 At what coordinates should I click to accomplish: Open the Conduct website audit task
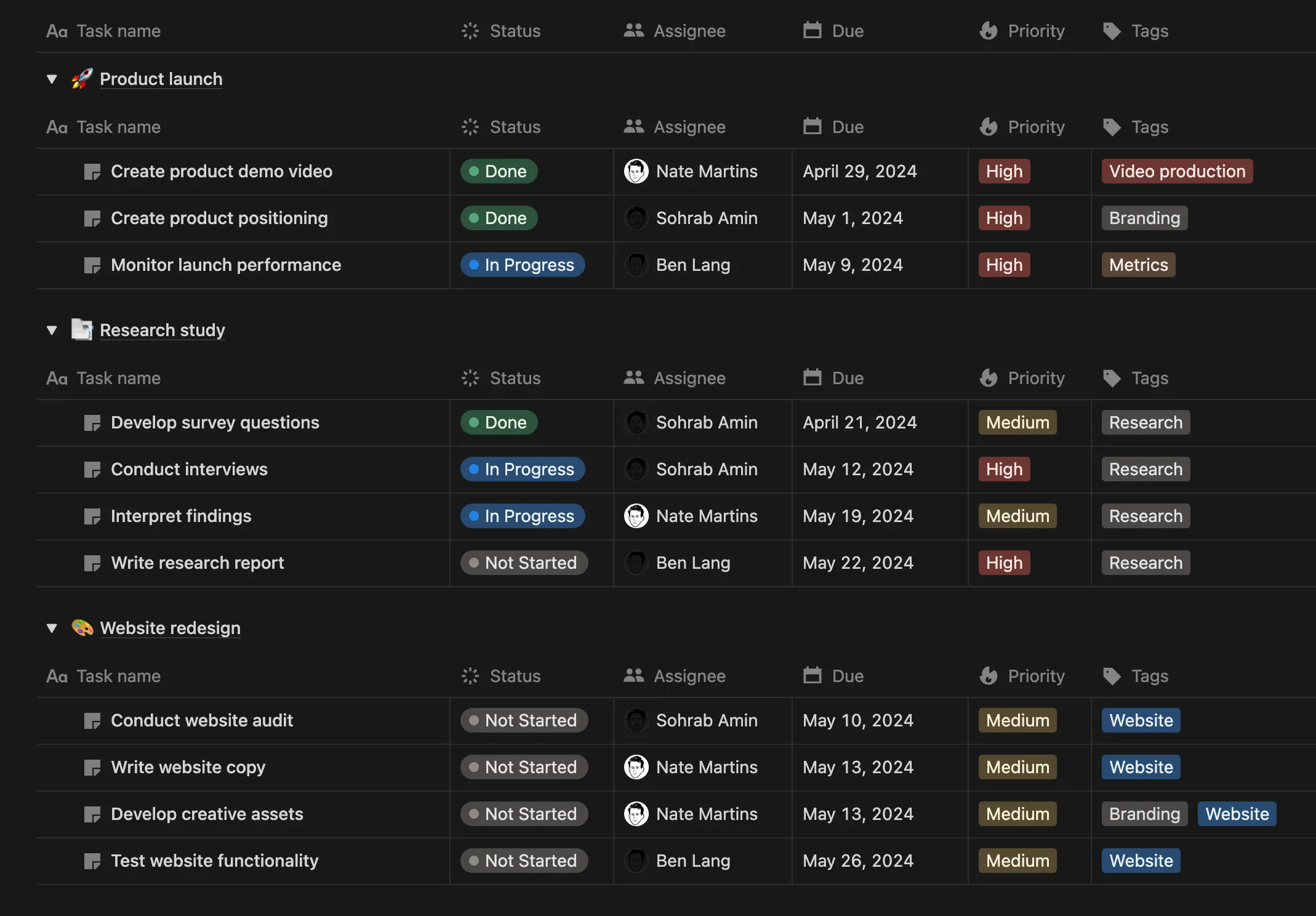(x=202, y=720)
